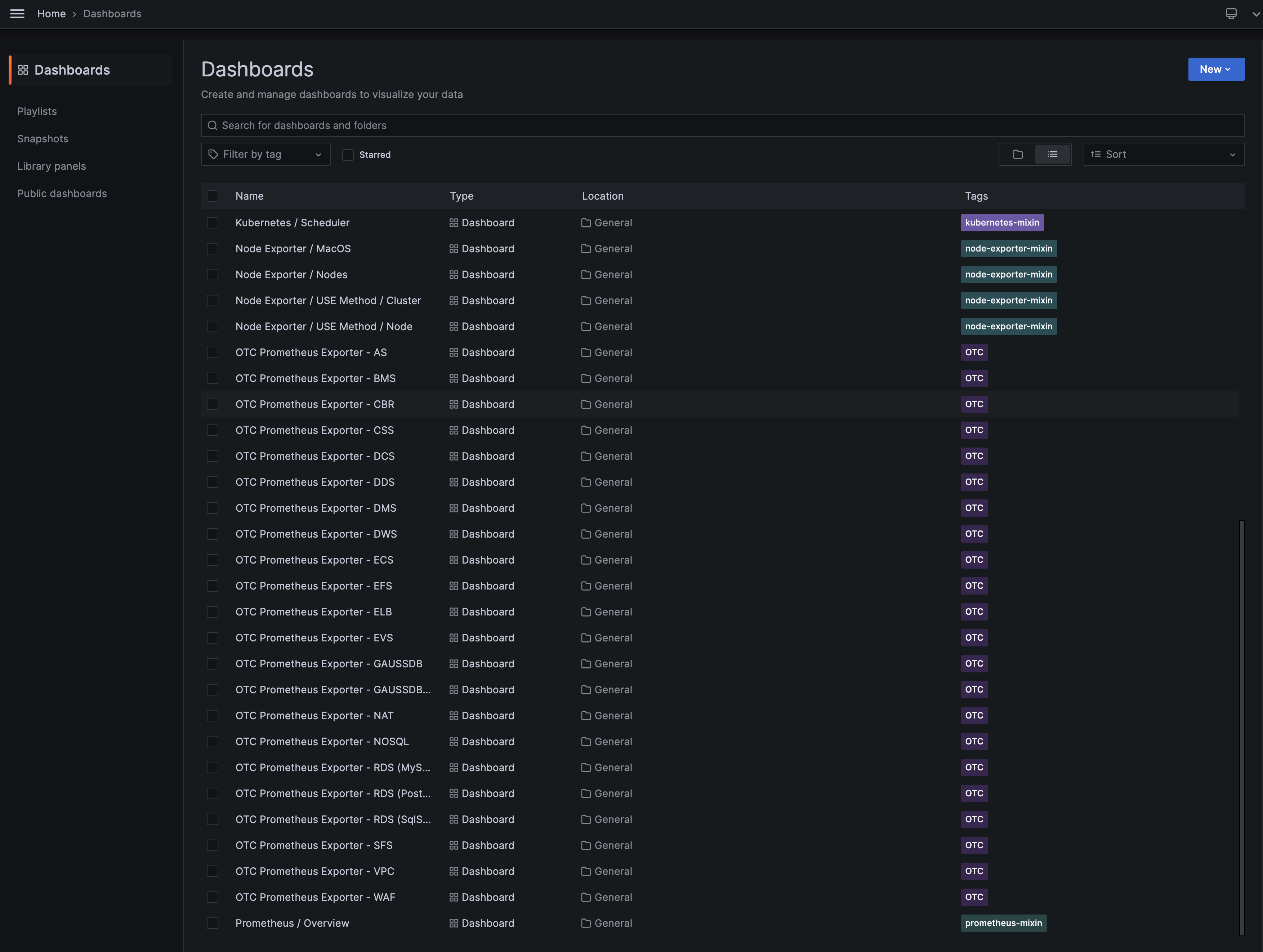The width and height of the screenshot is (1263, 952).
Task: Navigate to Home breadcrumb
Action: point(52,14)
